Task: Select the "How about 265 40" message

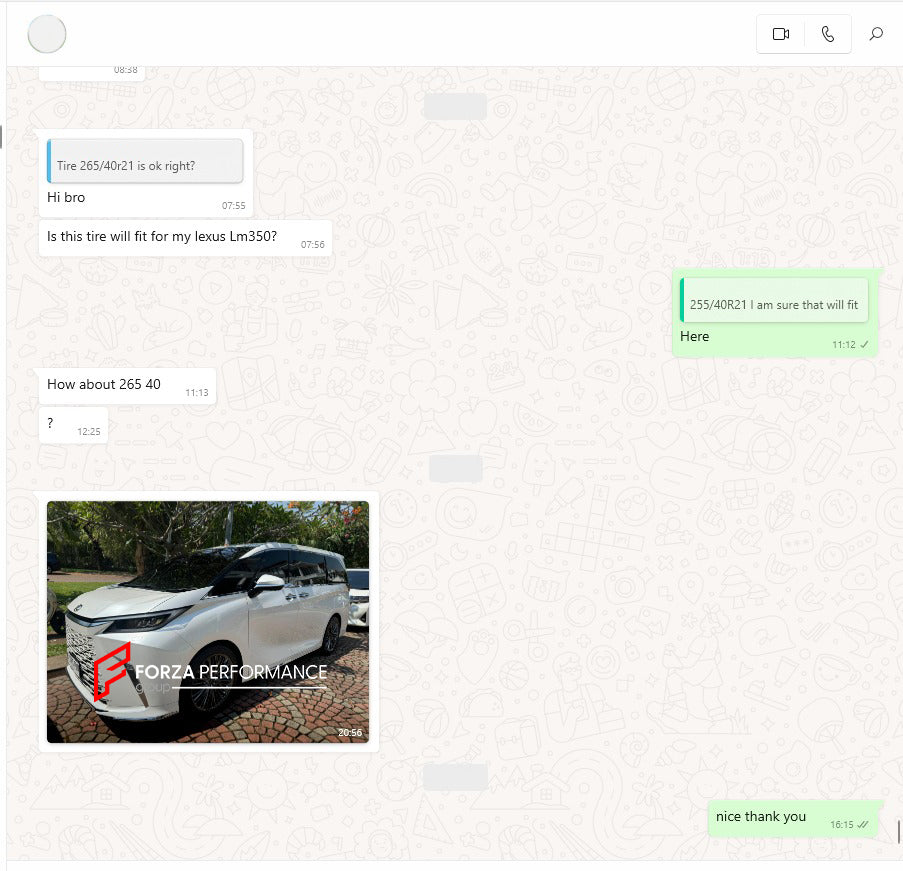Action: pyautogui.click(x=104, y=384)
